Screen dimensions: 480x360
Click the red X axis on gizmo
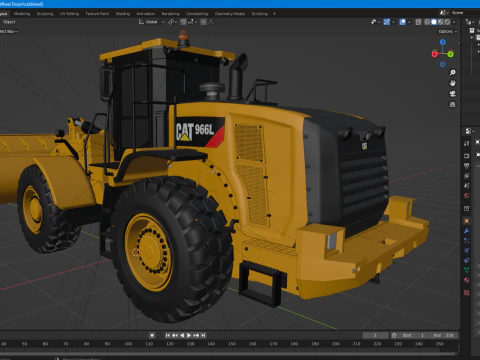tap(435, 54)
